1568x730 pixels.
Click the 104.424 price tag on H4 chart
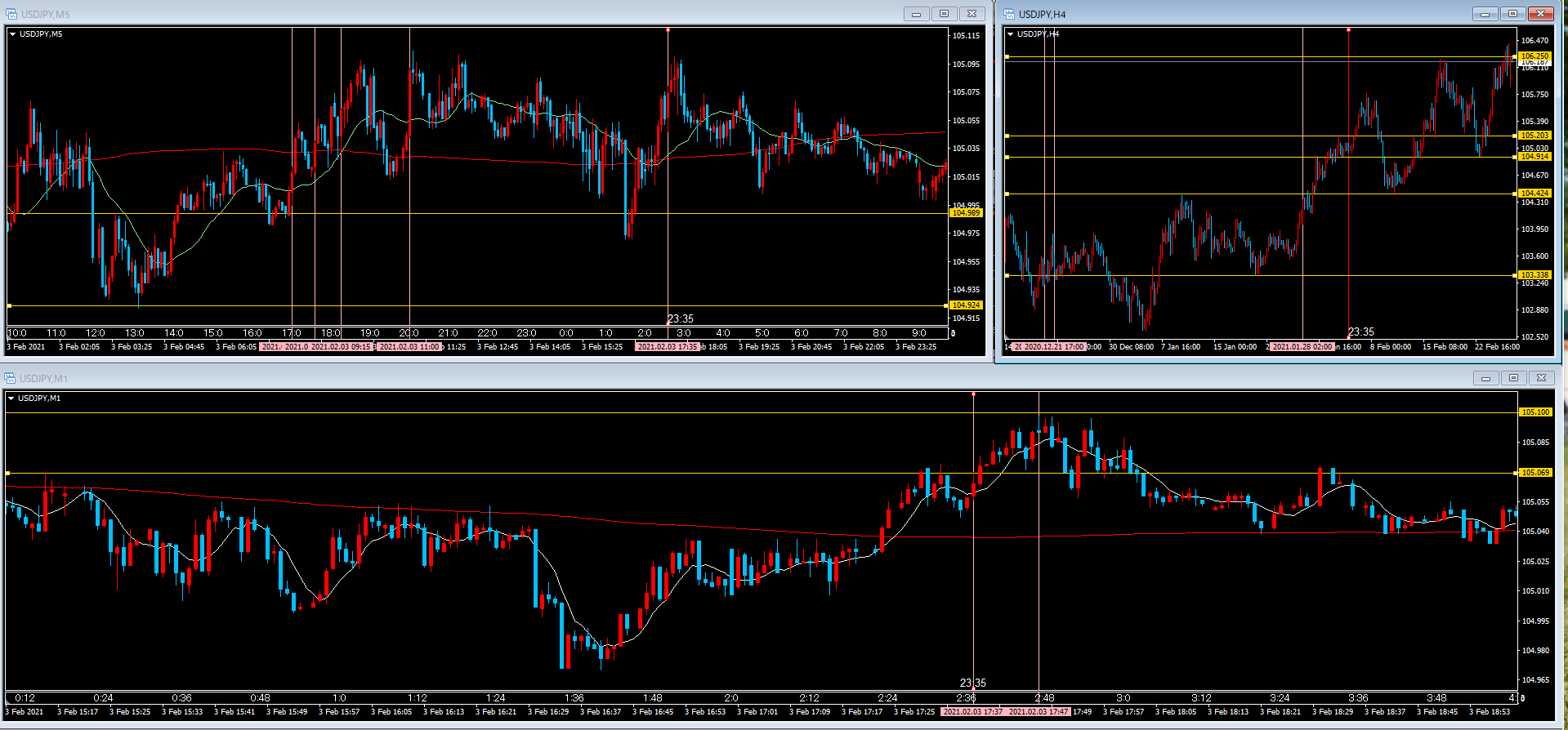1534,194
